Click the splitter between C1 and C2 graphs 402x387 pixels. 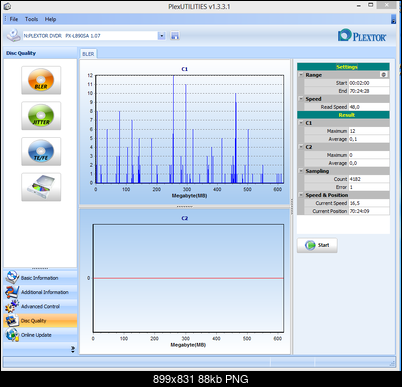point(184,207)
